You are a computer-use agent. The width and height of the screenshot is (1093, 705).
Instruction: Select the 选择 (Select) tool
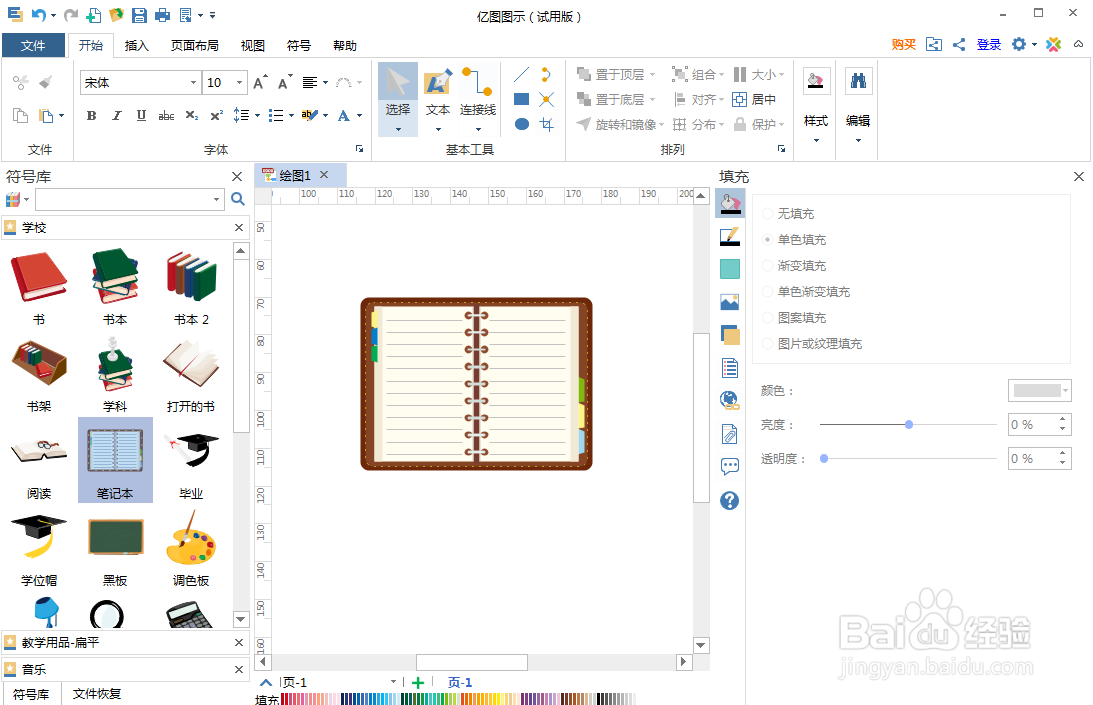(397, 87)
